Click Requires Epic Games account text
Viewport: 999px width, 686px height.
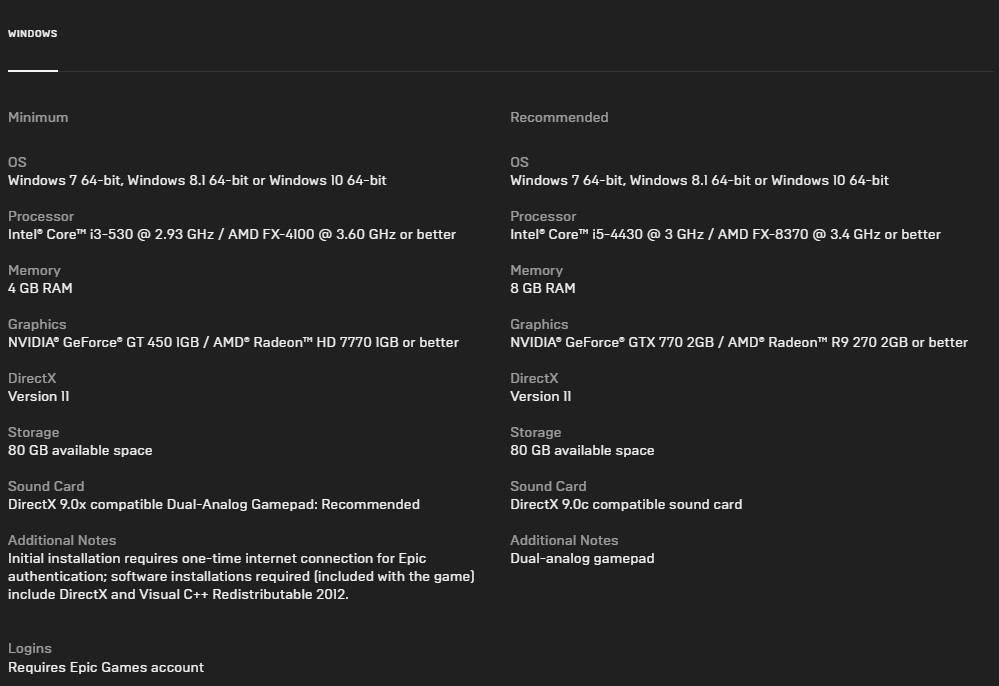pos(106,668)
